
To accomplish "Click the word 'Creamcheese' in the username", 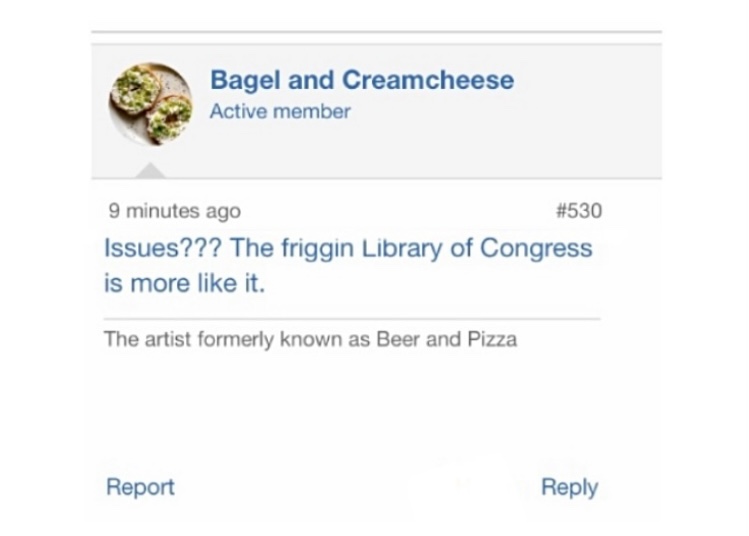I will [428, 80].
